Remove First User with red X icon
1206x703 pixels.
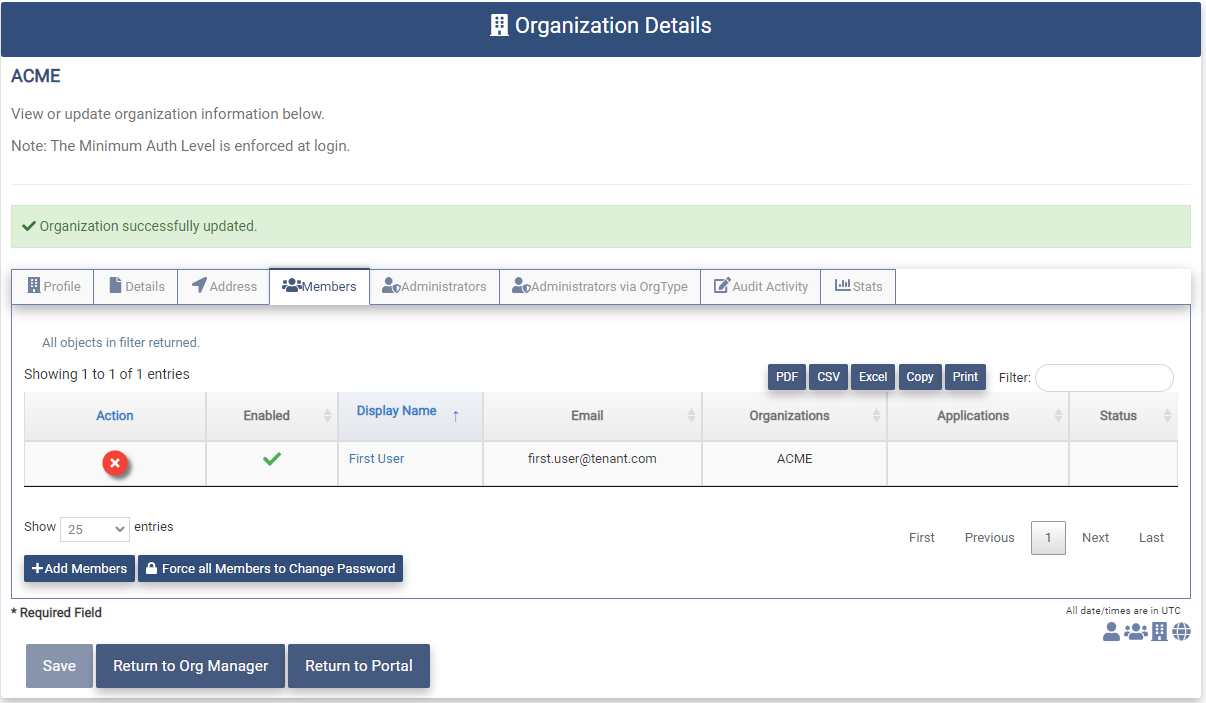(x=115, y=463)
